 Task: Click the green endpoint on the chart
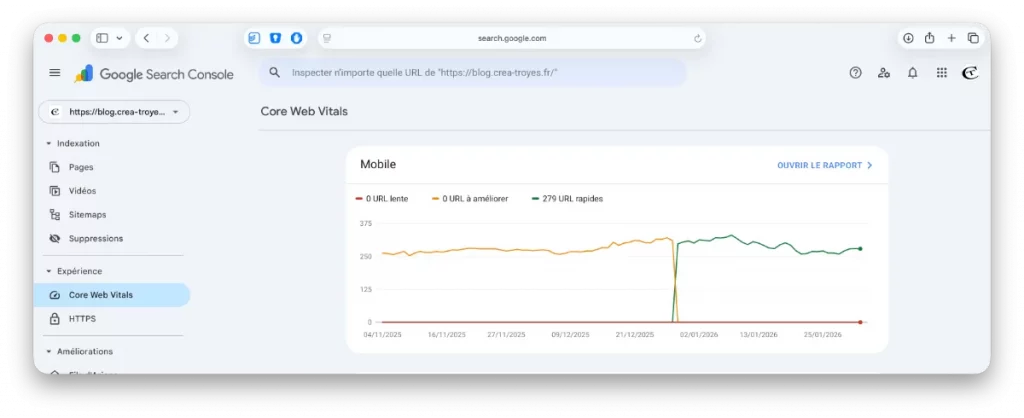pos(860,248)
